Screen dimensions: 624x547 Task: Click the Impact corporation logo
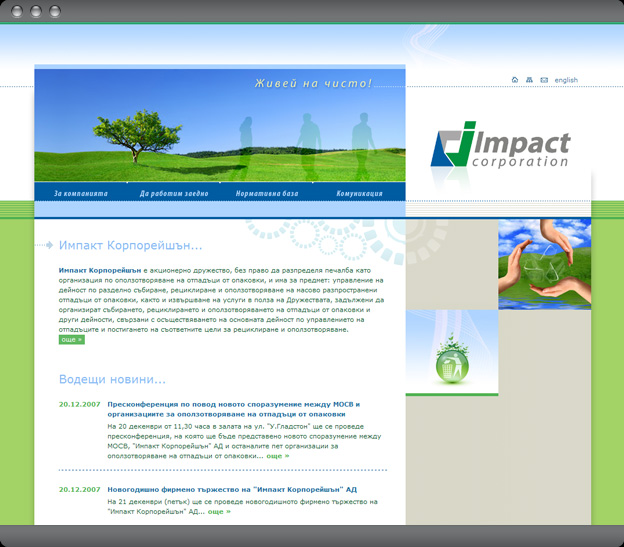(x=500, y=145)
